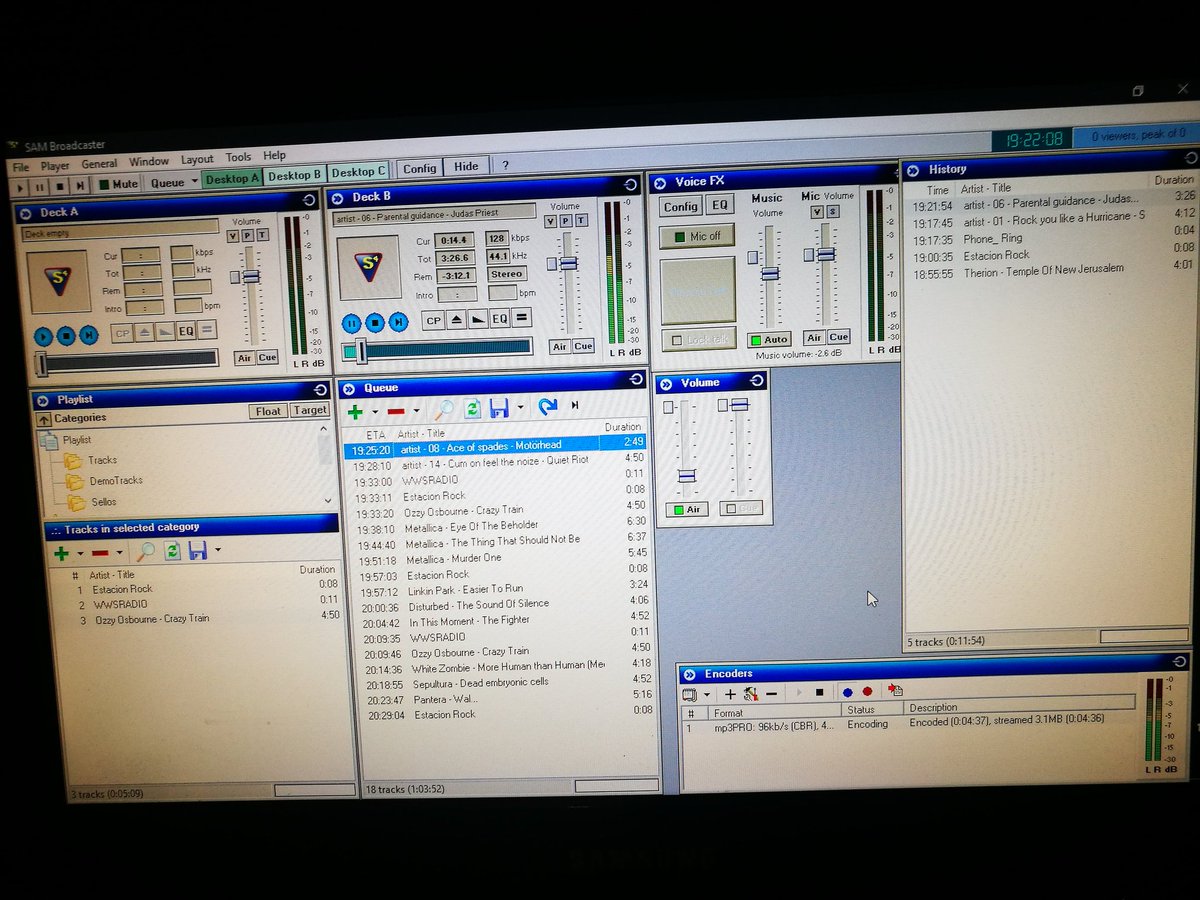The image size is (1200, 900).
Task: Stop the encoders with the square icon
Action: (x=819, y=691)
